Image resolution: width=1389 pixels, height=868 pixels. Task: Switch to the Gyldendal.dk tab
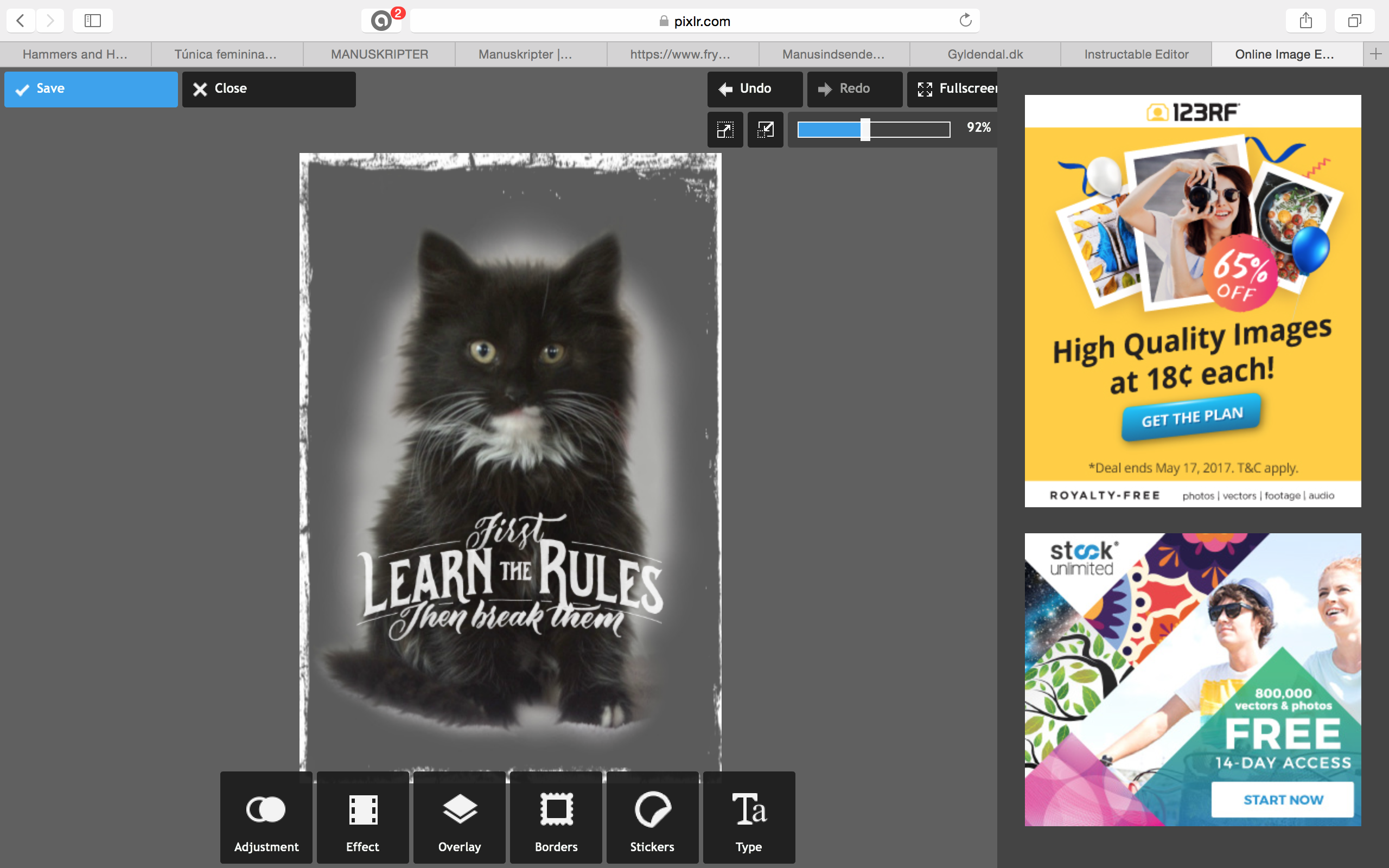tap(985, 54)
